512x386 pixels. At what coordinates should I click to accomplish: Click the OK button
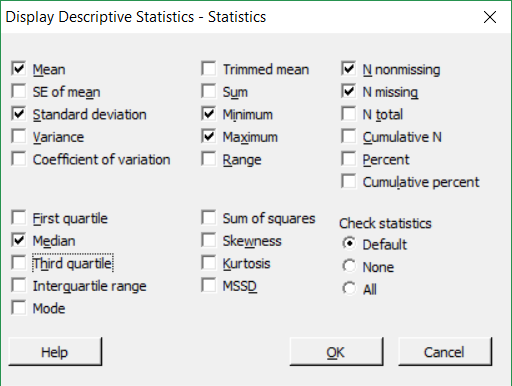tap(336, 352)
